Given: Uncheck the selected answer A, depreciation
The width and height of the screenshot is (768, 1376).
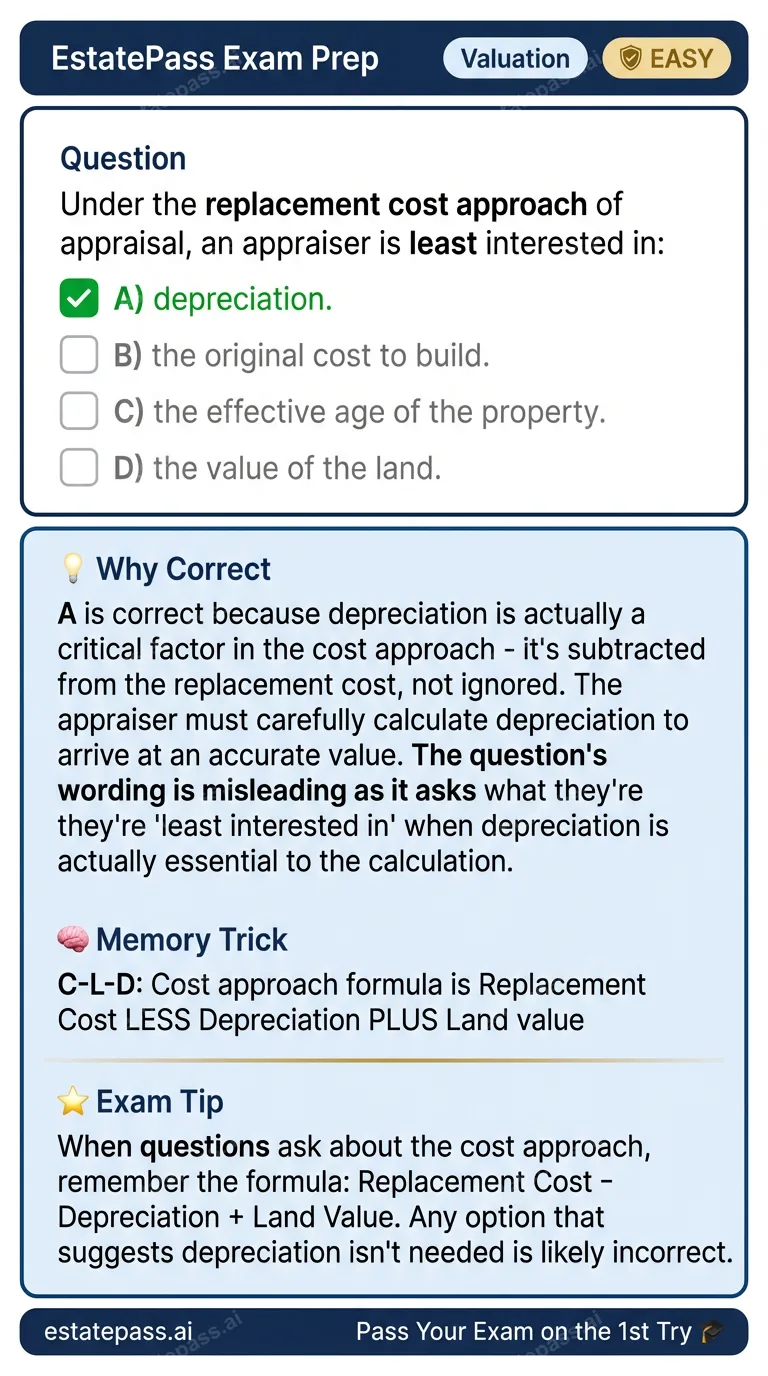Looking at the screenshot, I should (x=79, y=298).
